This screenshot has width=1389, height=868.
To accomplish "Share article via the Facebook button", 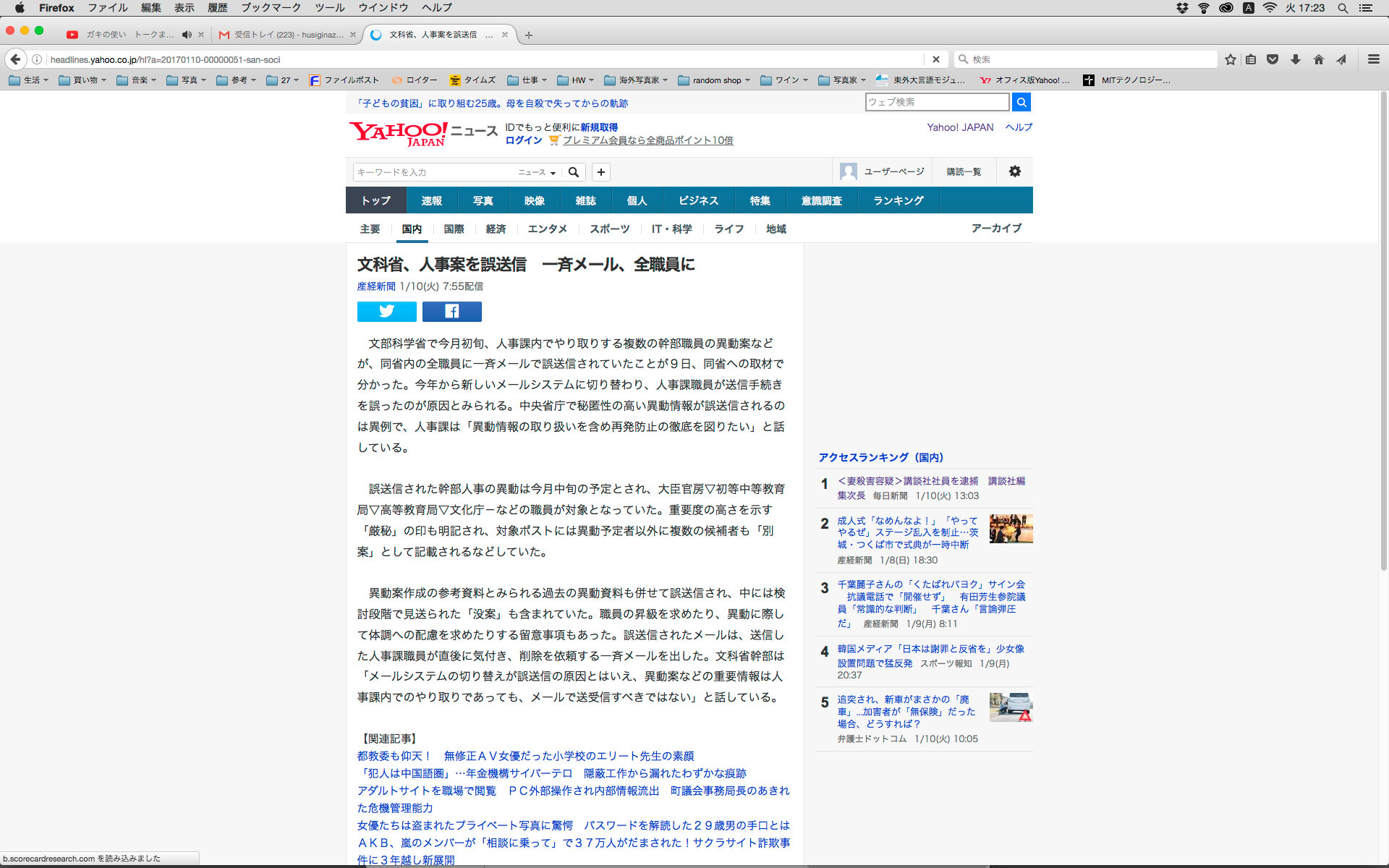I will click(451, 312).
